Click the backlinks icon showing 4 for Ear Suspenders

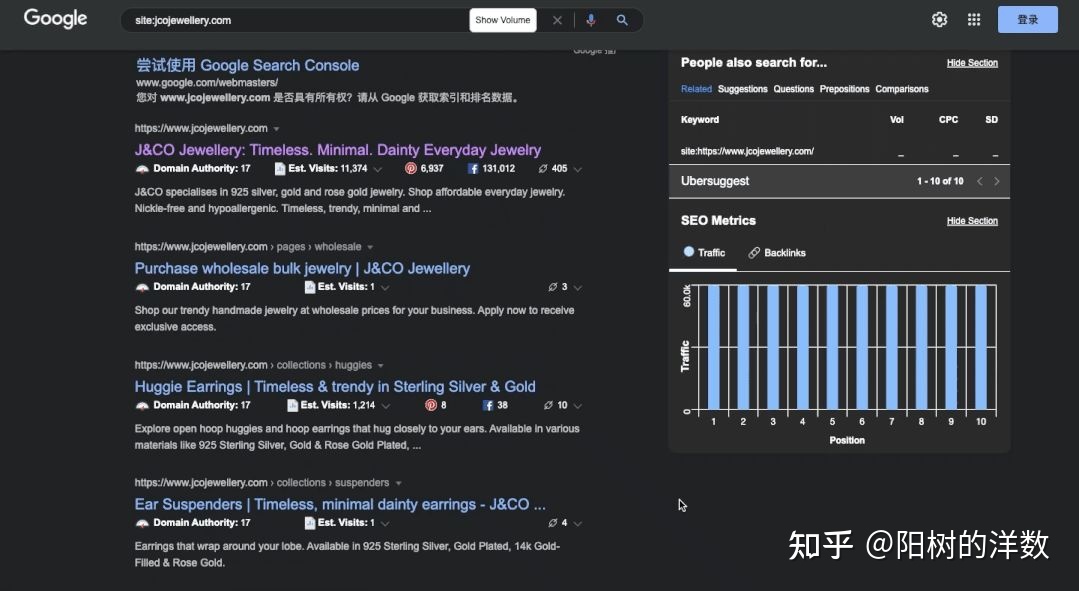pyautogui.click(x=553, y=523)
